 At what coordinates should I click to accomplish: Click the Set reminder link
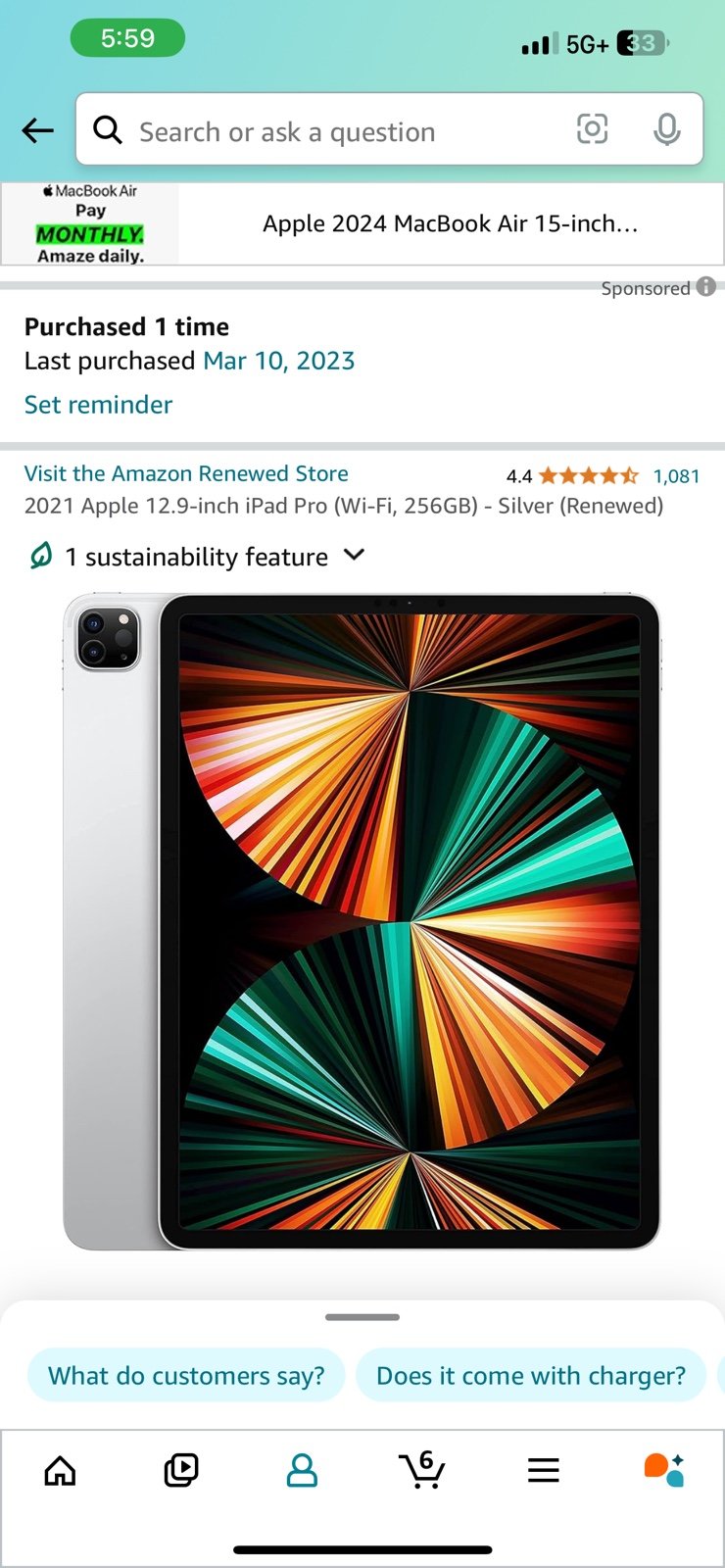coord(98,405)
